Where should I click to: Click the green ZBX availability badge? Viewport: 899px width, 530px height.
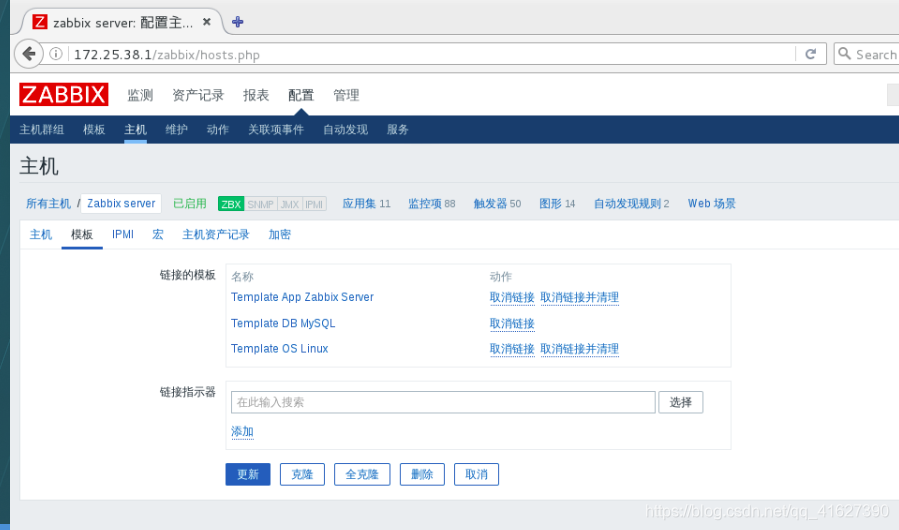pyautogui.click(x=231, y=204)
